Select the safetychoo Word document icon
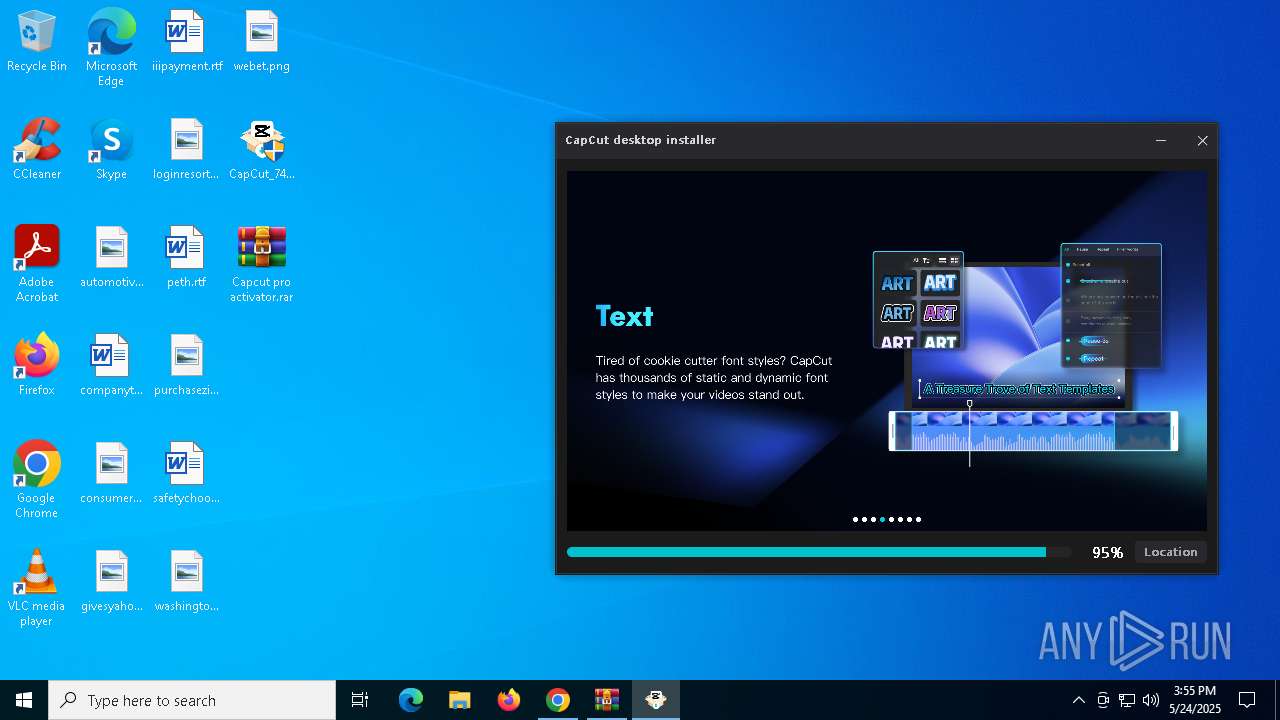Screen dimensions: 1280x720 coord(186,473)
